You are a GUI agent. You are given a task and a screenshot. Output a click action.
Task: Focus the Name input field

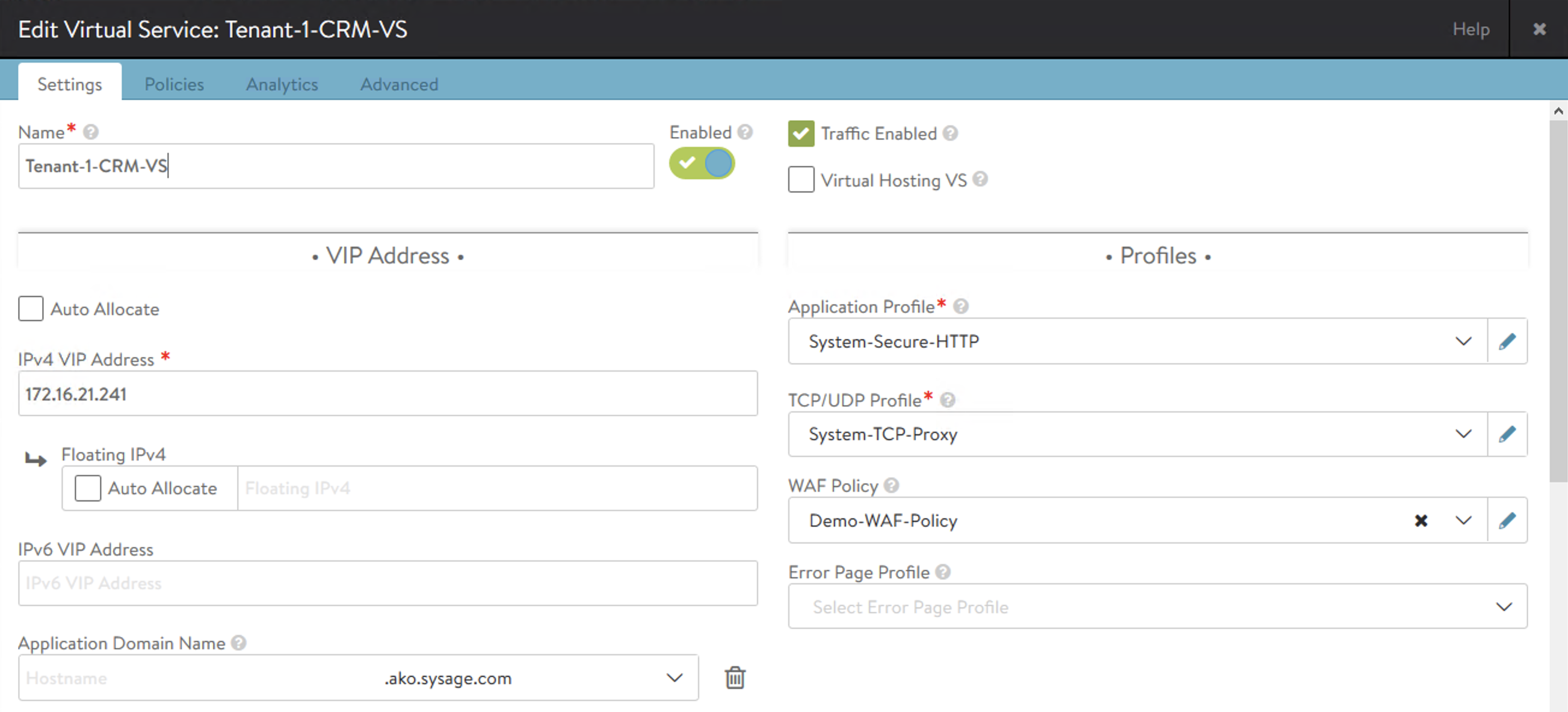point(336,166)
